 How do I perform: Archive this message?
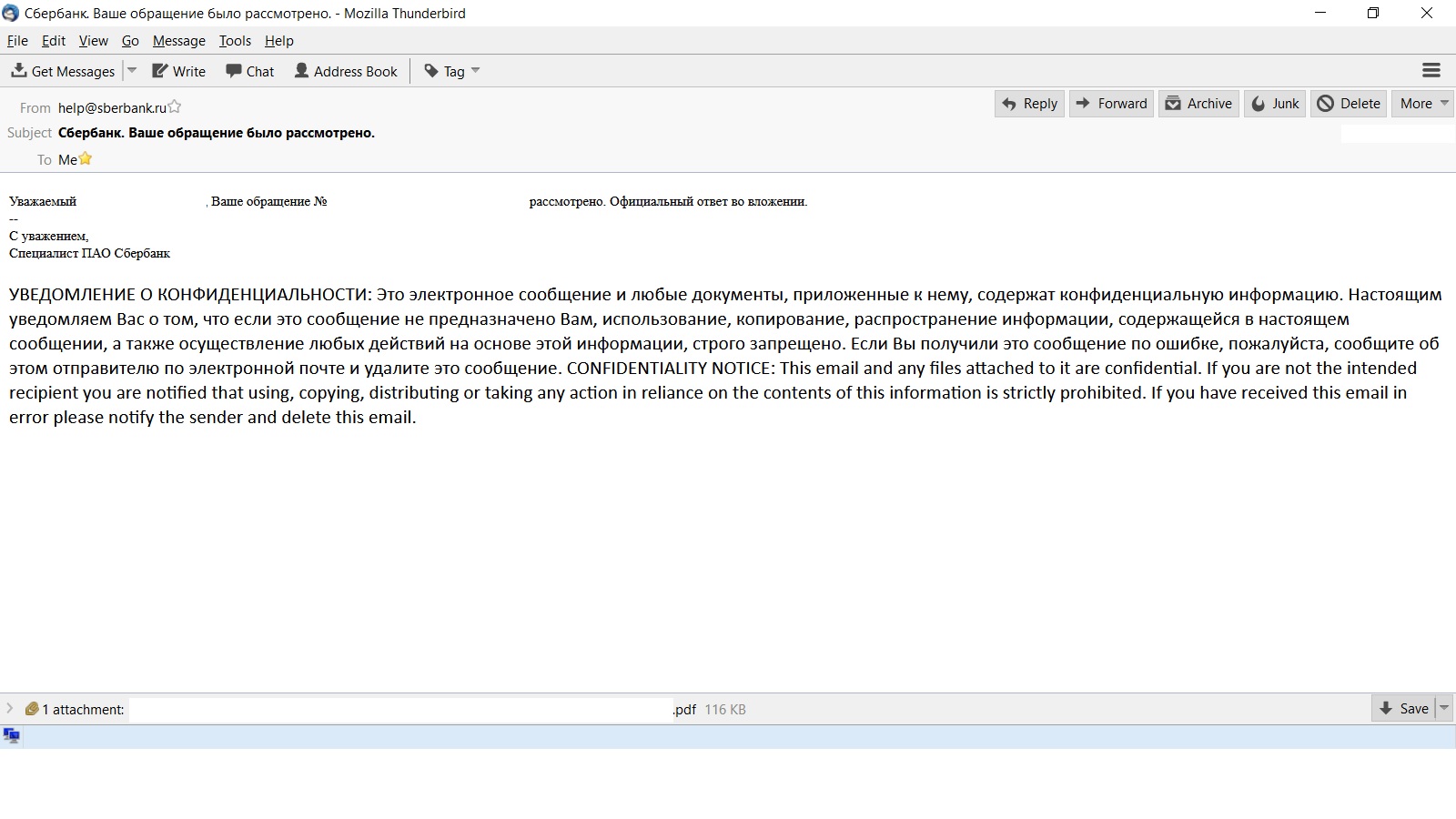(x=1198, y=104)
